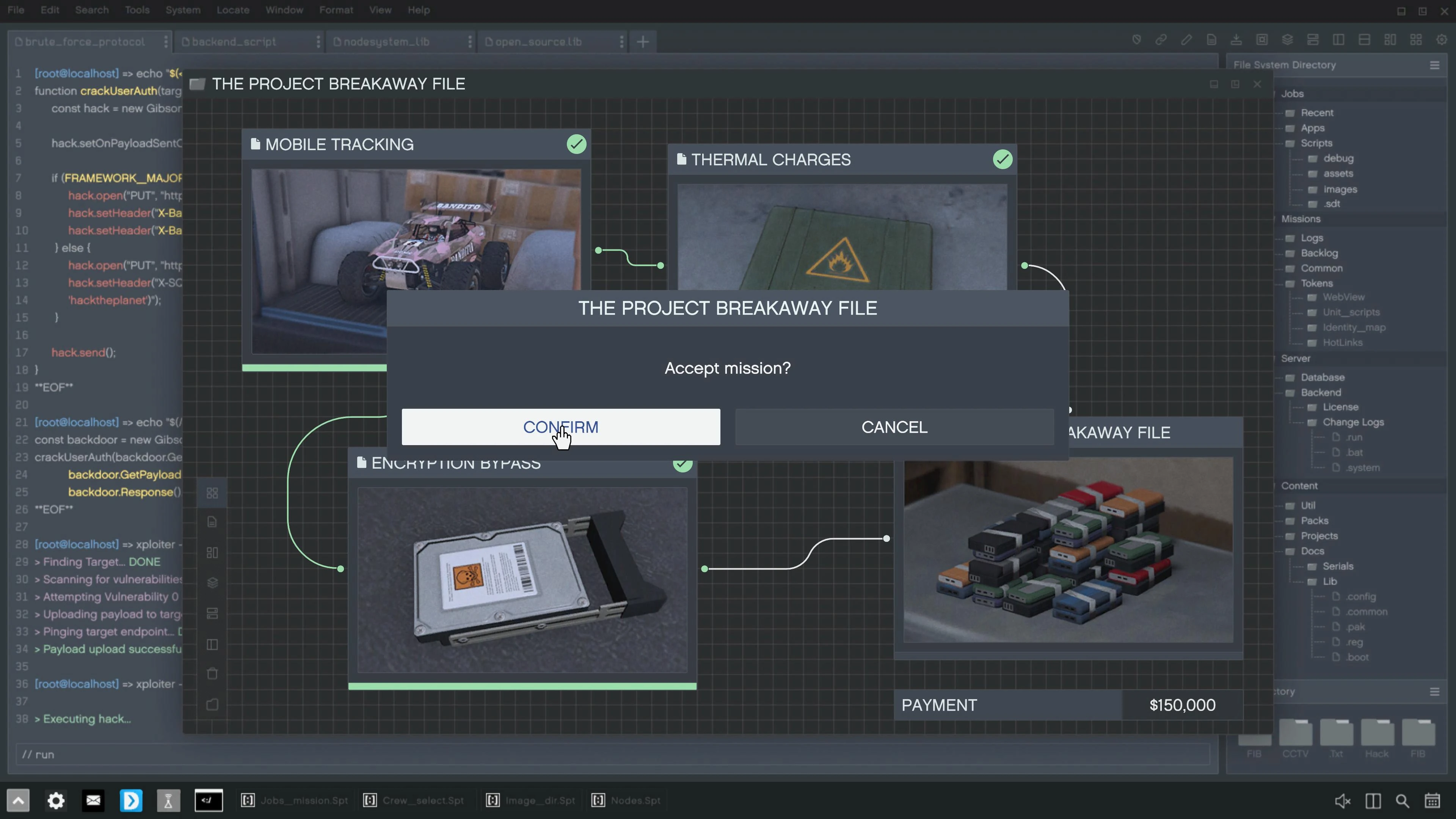Image resolution: width=1456 pixels, height=819 pixels.
Task: Toggle the Thermal Charges completed checkmark
Action: click(x=1002, y=159)
